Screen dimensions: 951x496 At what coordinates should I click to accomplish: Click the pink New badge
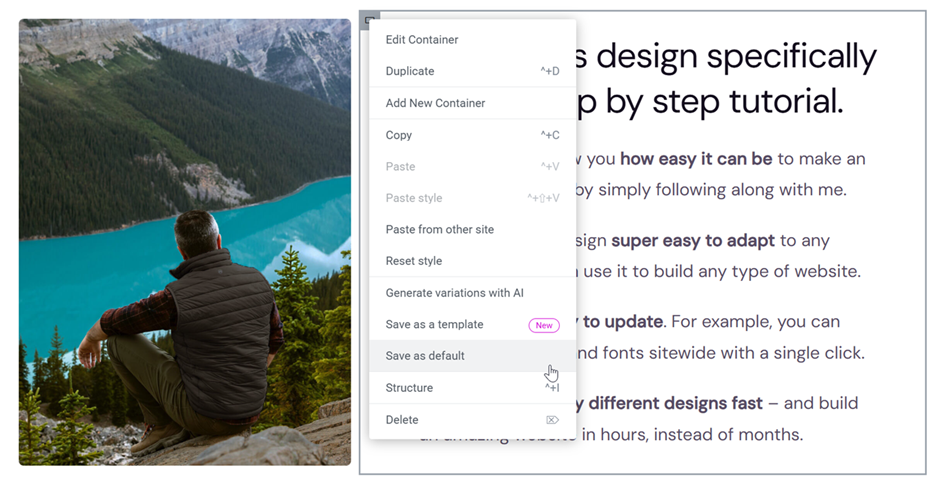[x=544, y=326]
